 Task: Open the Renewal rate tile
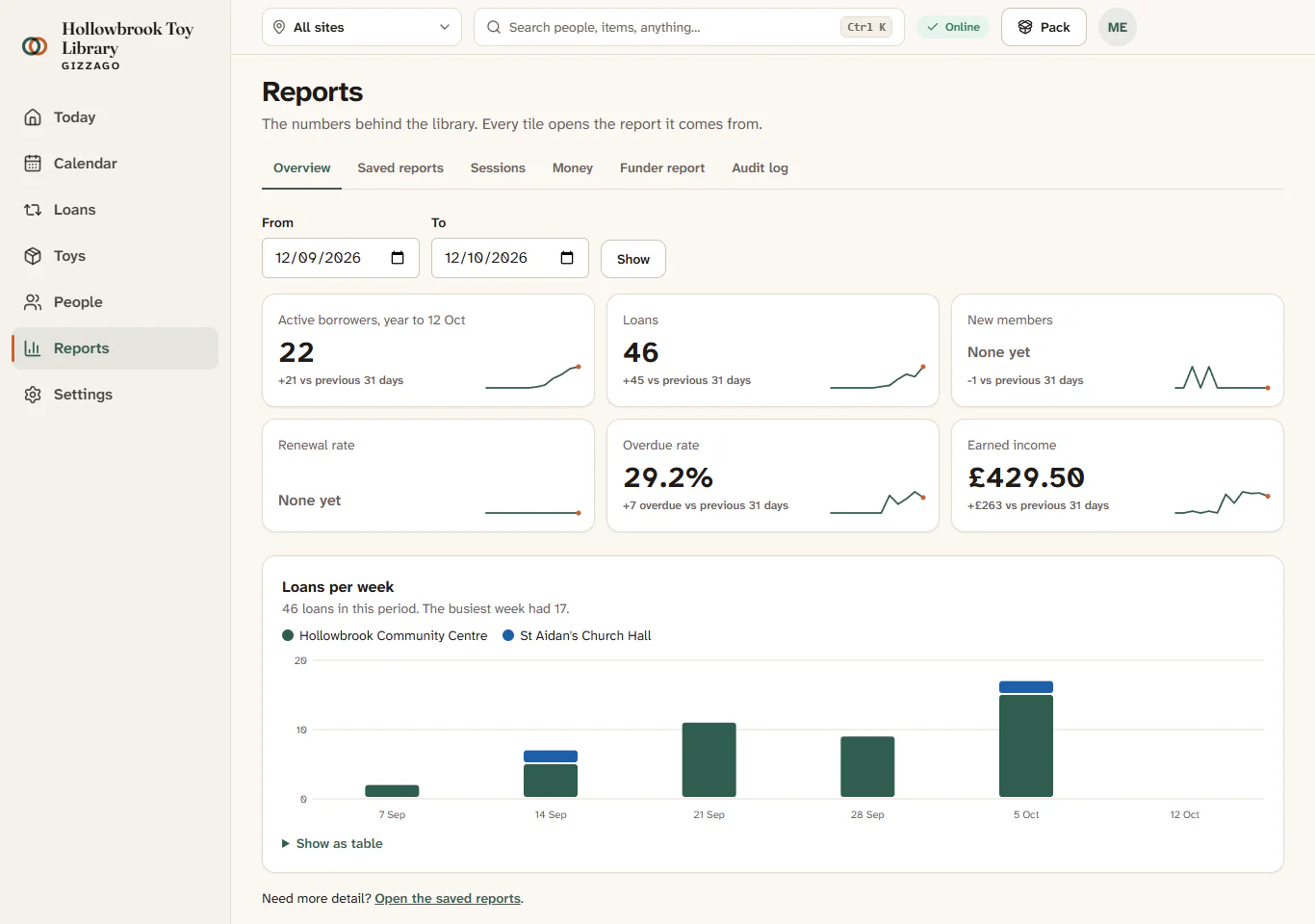(428, 475)
